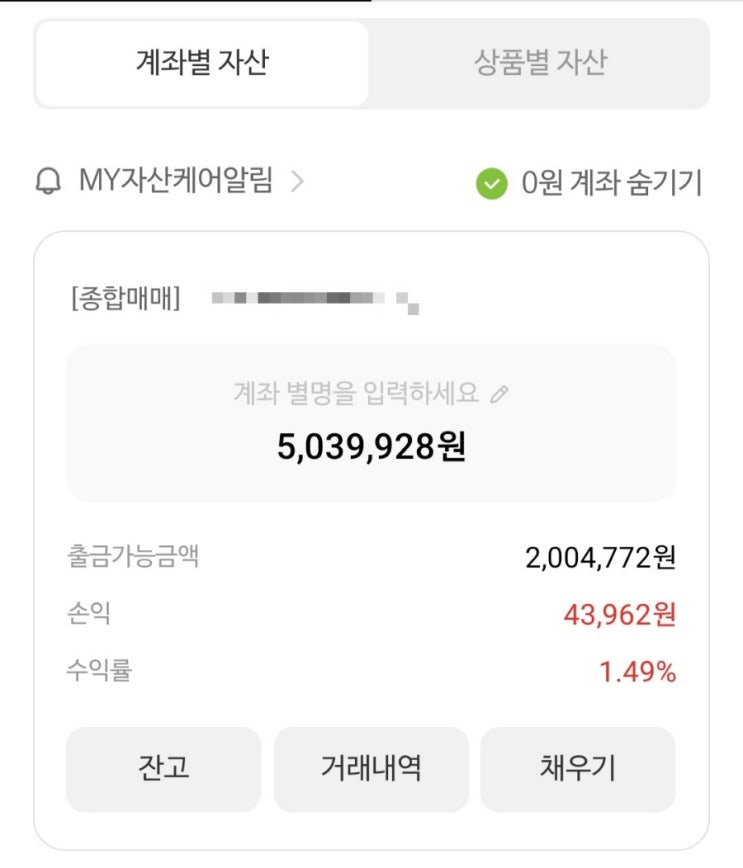Click the 출금가능금액 label
Screen dimensions: 743x868
coord(133,556)
